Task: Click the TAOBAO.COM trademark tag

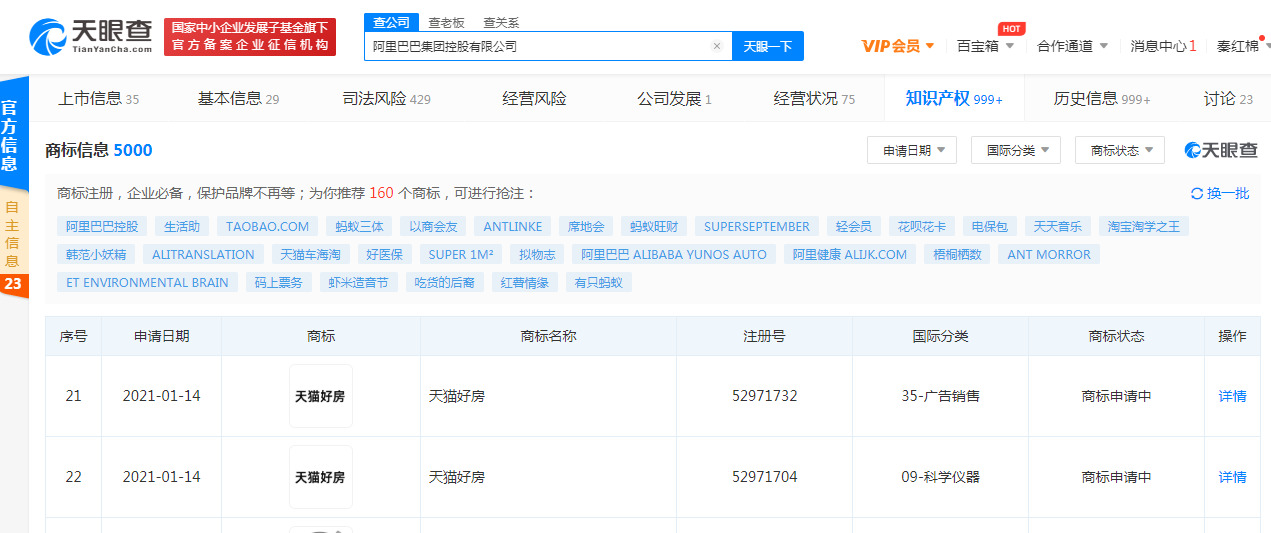Action: tap(268, 226)
